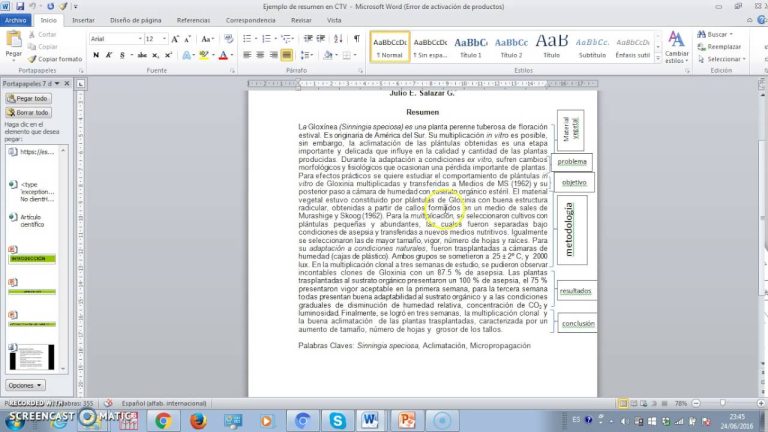Image resolution: width=768 pixels, height=432 pixels.
Task: Switch to Insertar tab
Action: point(83,20)
